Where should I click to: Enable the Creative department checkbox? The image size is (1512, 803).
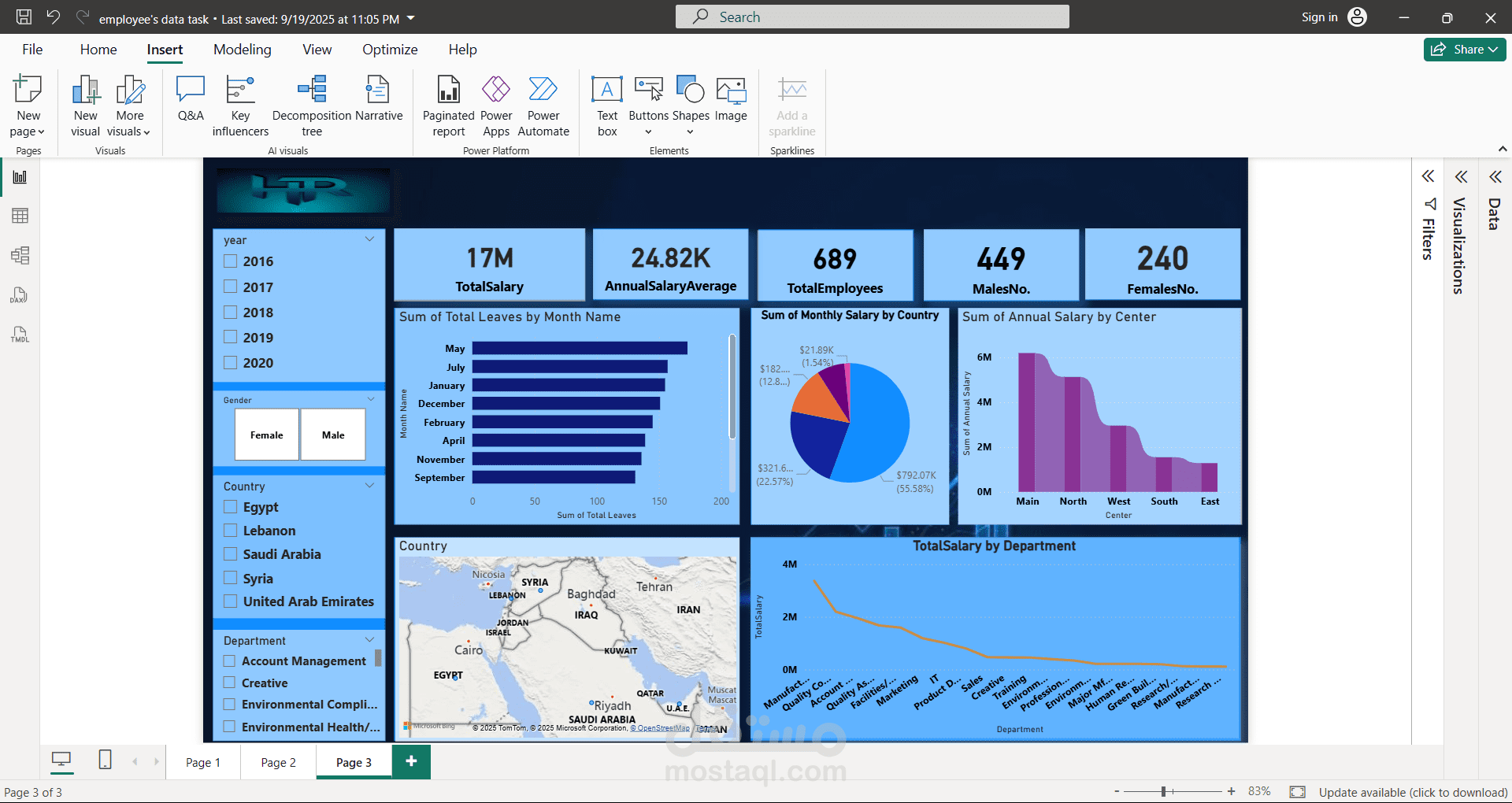coord(230,683)
